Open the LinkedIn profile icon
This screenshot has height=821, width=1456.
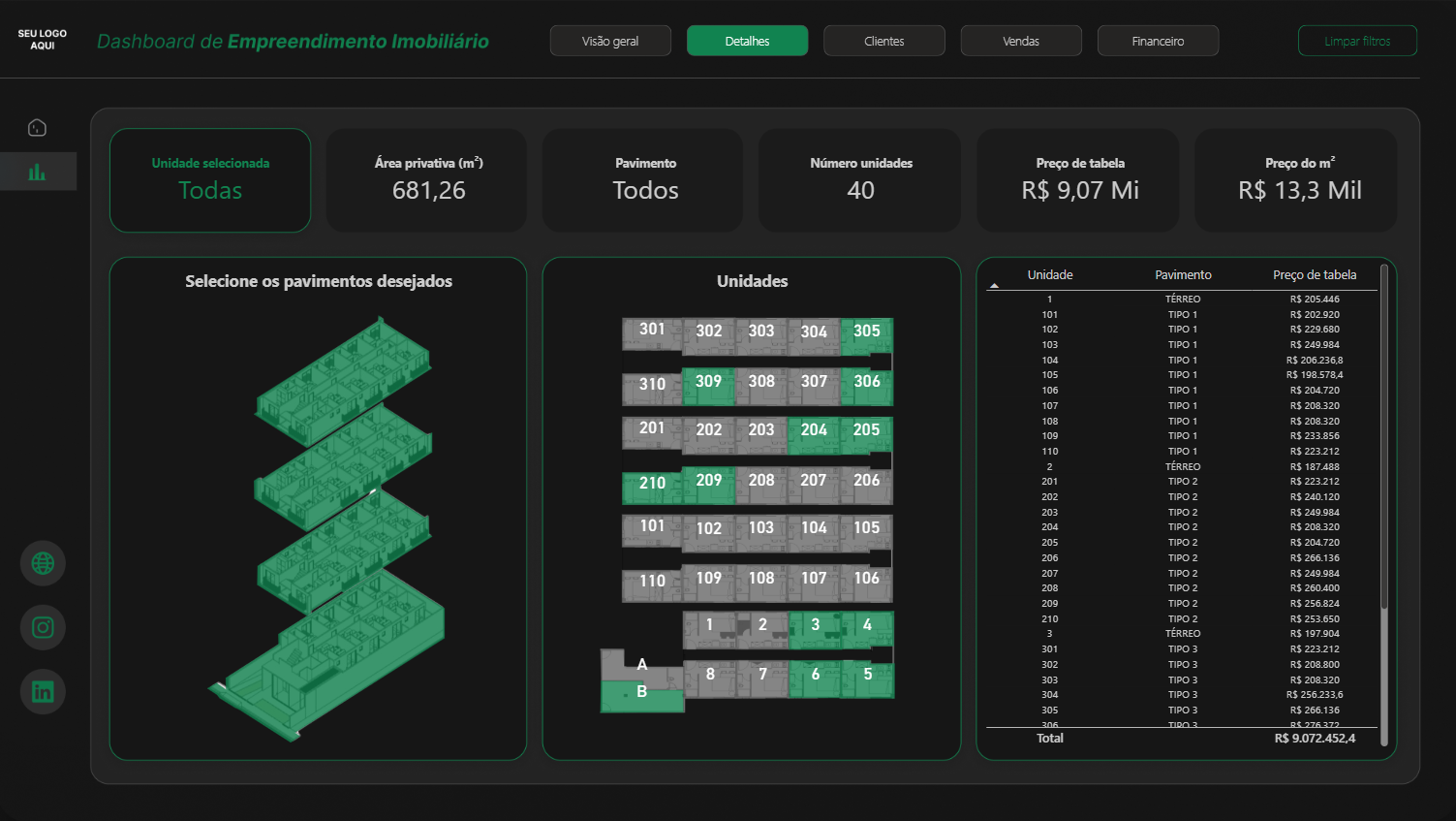click(43, 691)
